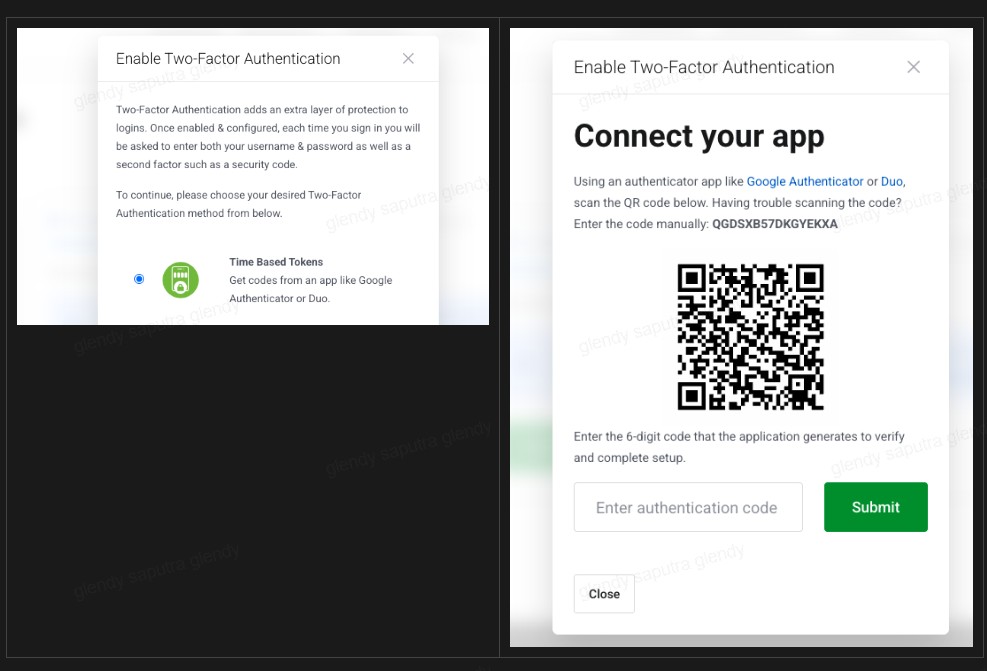987x671 pixels.
Task: Select the Time Based Tokens radio button
Action: click(x=139, y=279)
